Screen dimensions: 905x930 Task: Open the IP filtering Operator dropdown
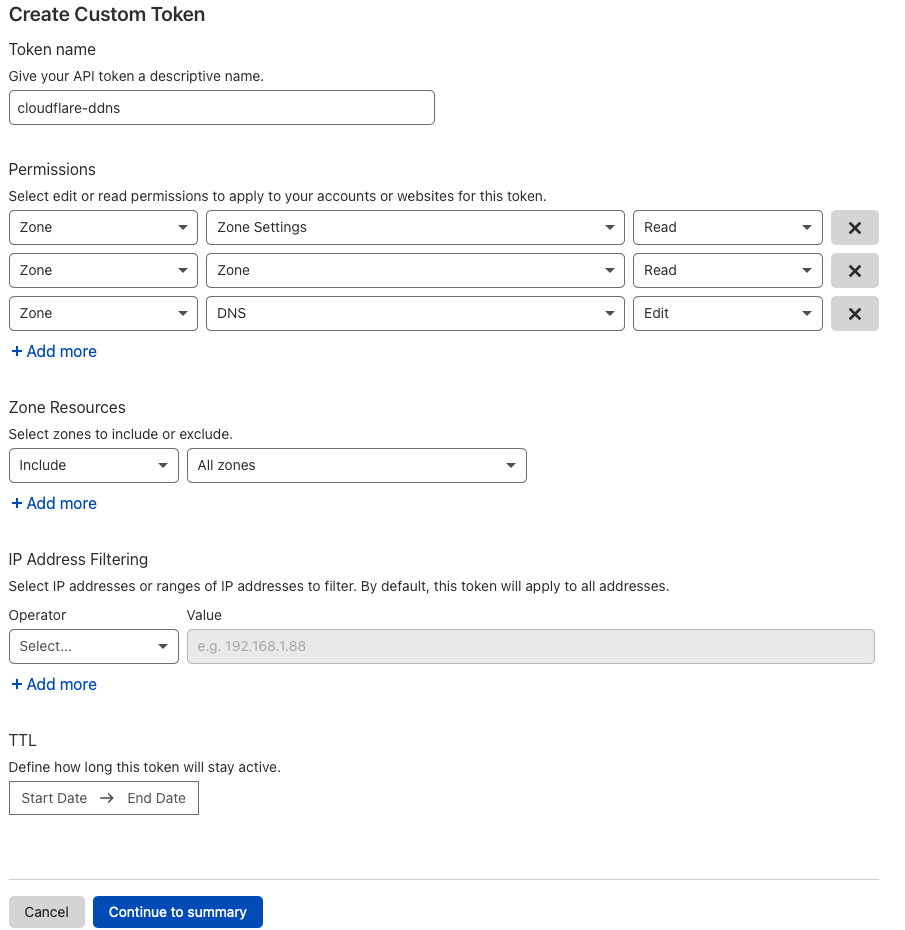(93, 647)
